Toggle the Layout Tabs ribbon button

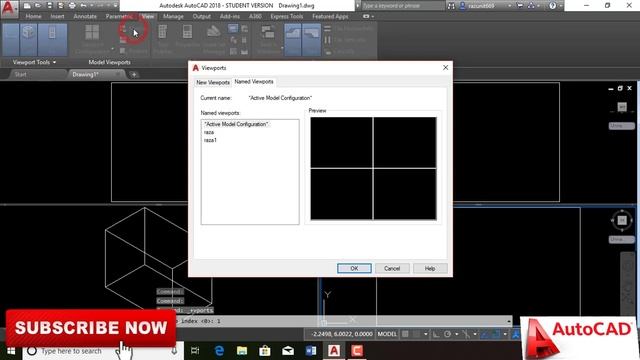(x=311, y=40)
